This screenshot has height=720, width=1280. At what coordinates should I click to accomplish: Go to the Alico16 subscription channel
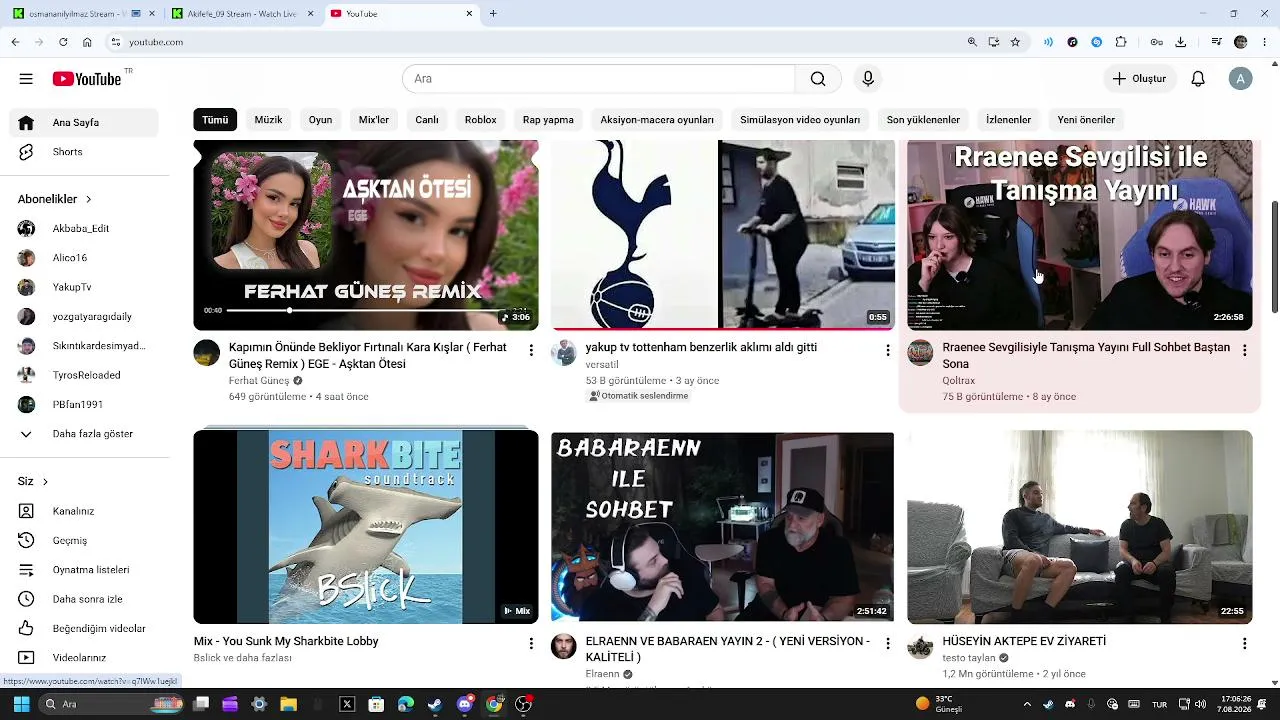point(84,258)
